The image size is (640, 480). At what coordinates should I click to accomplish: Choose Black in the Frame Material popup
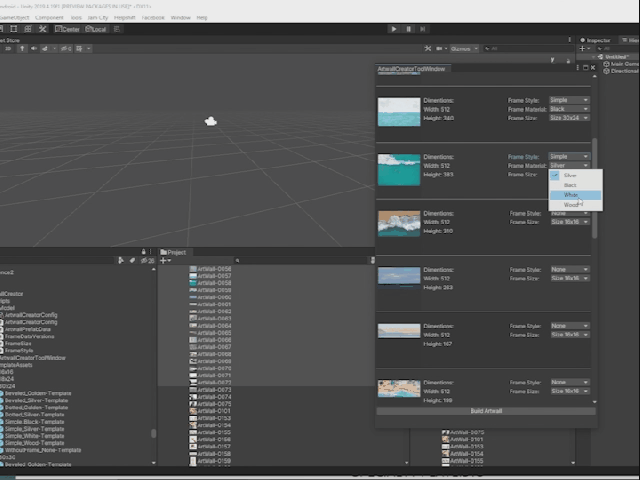point(575,185)
